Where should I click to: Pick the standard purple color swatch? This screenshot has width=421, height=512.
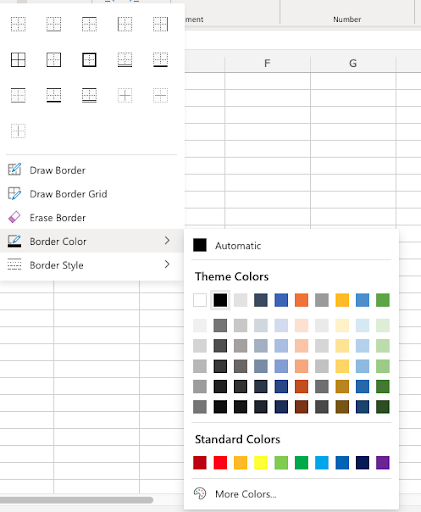382,463
